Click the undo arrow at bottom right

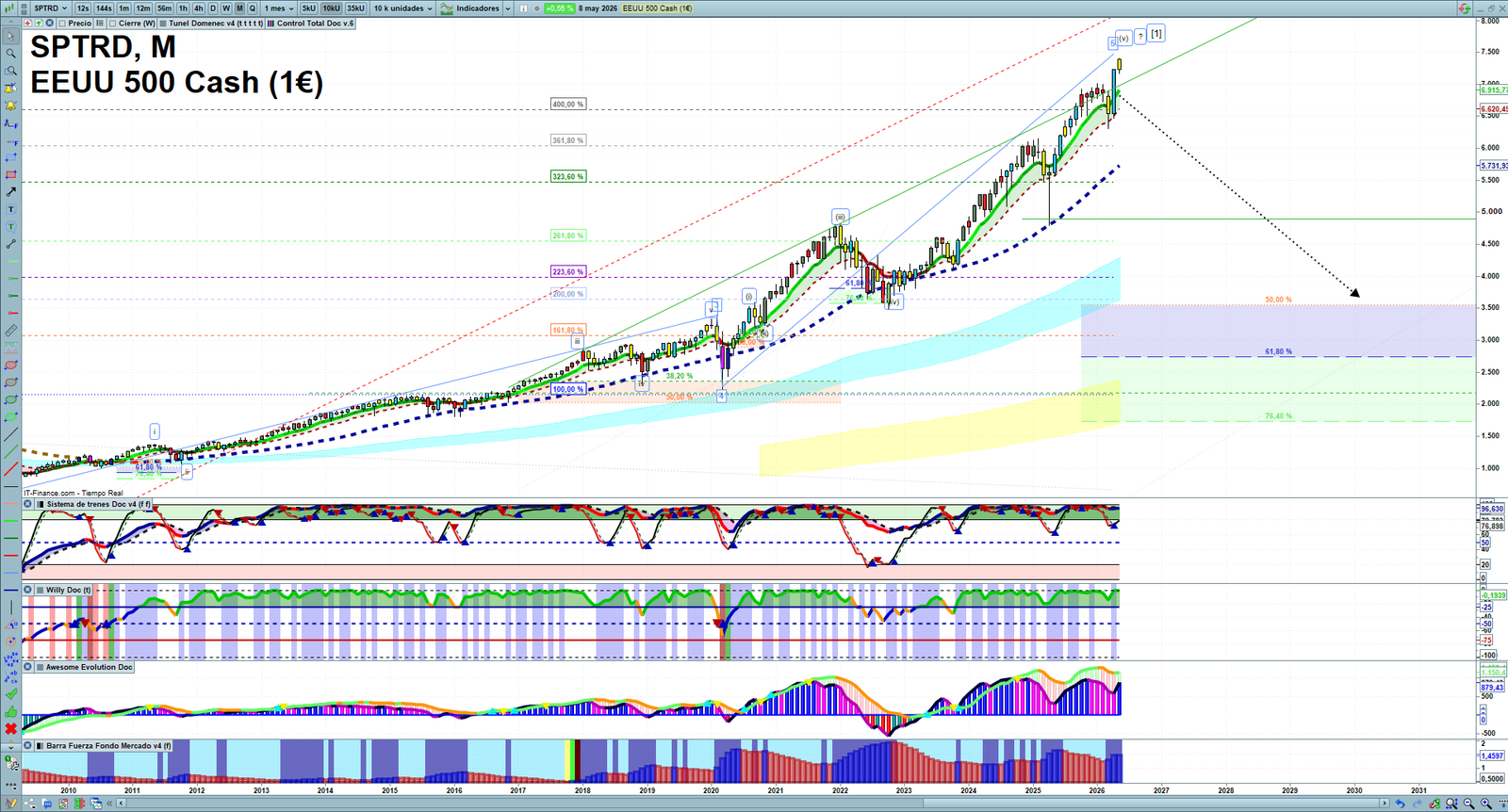click(1400, 804)
